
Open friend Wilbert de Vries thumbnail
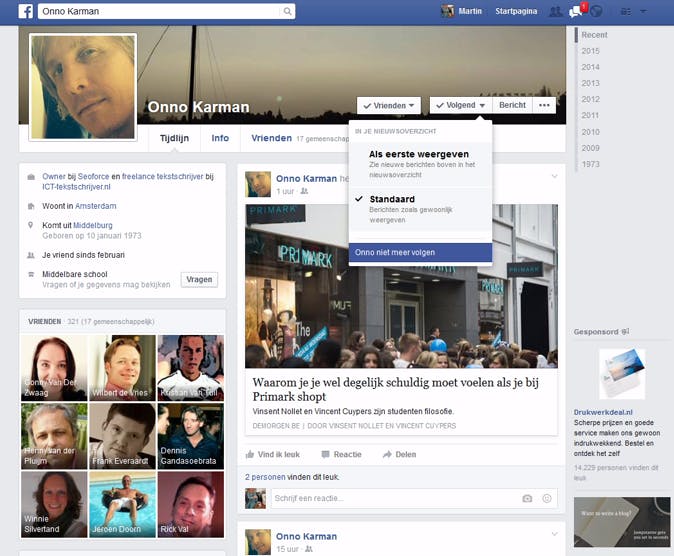[x=123, y=368]
